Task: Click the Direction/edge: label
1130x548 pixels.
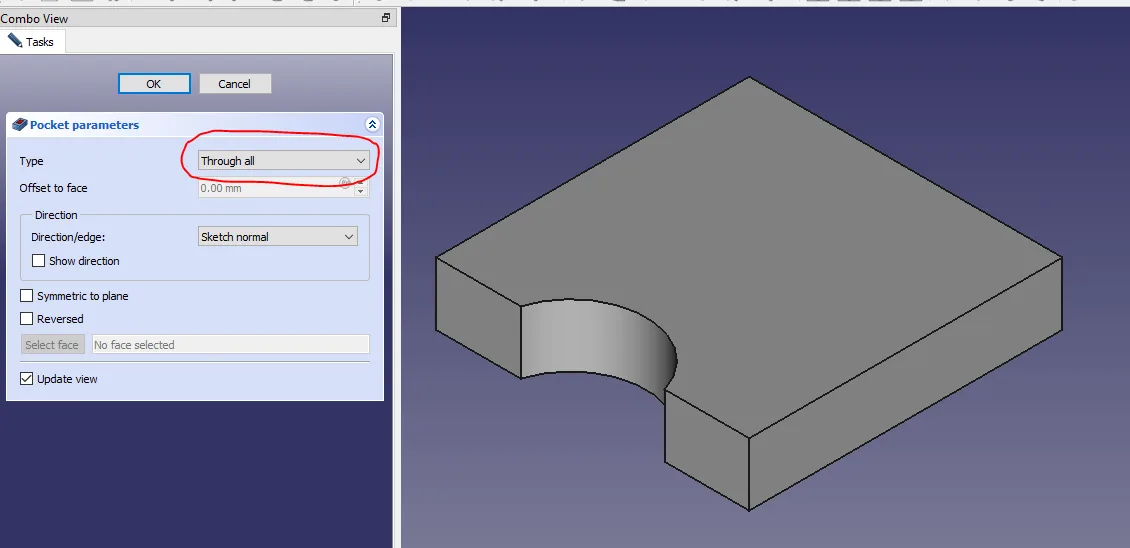Action: [69, 237]
